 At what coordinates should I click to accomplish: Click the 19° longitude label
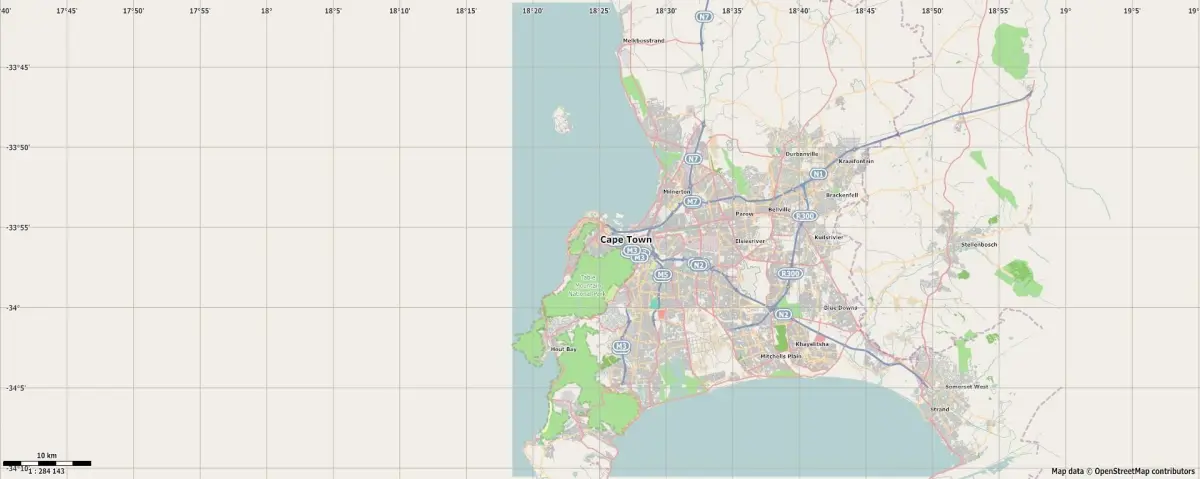point(1065,10)
